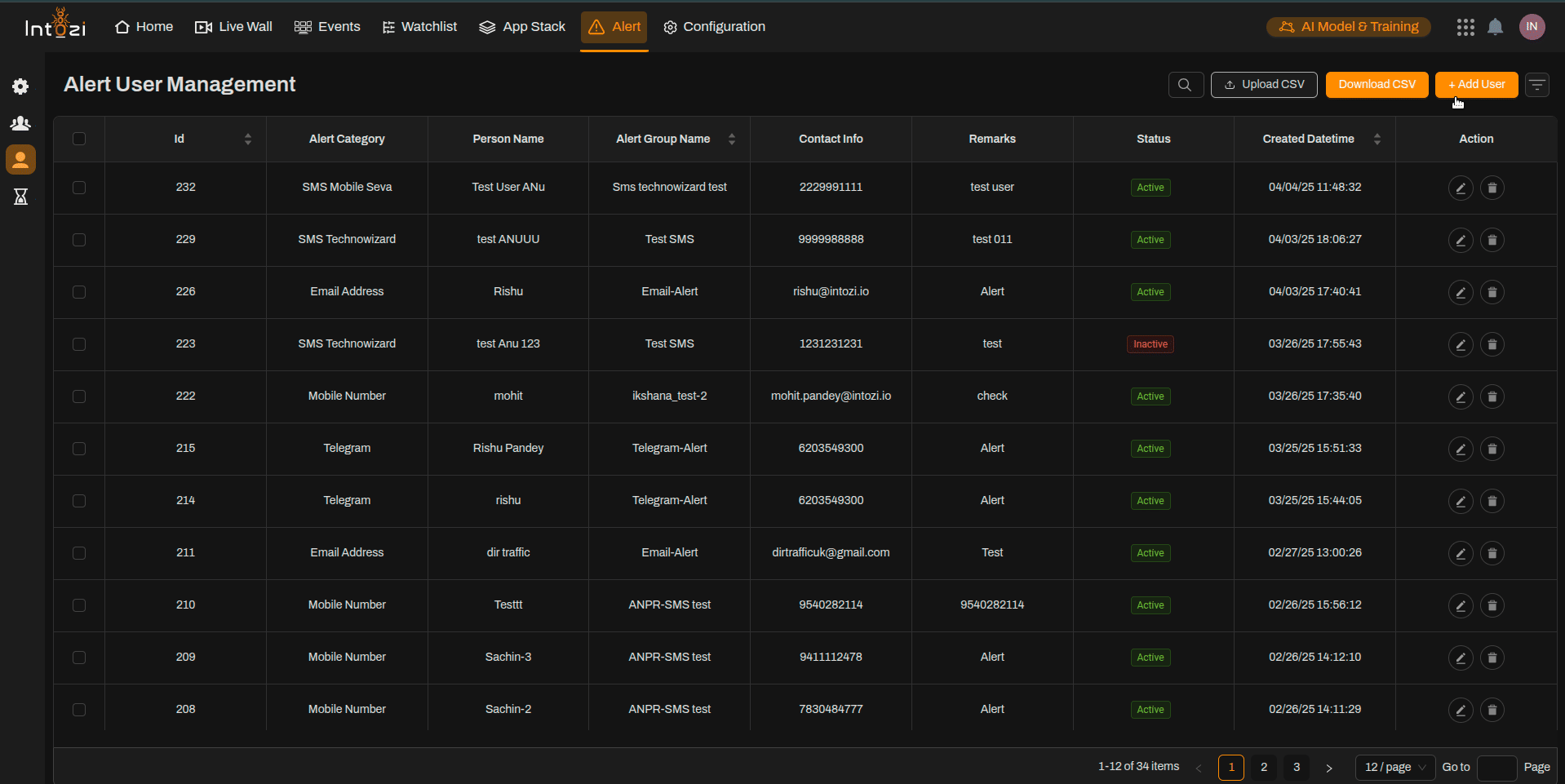This screenshot has width=1565, height=784.
Task: Click the search magnifier icon
Action: (x=1185, y=85)
